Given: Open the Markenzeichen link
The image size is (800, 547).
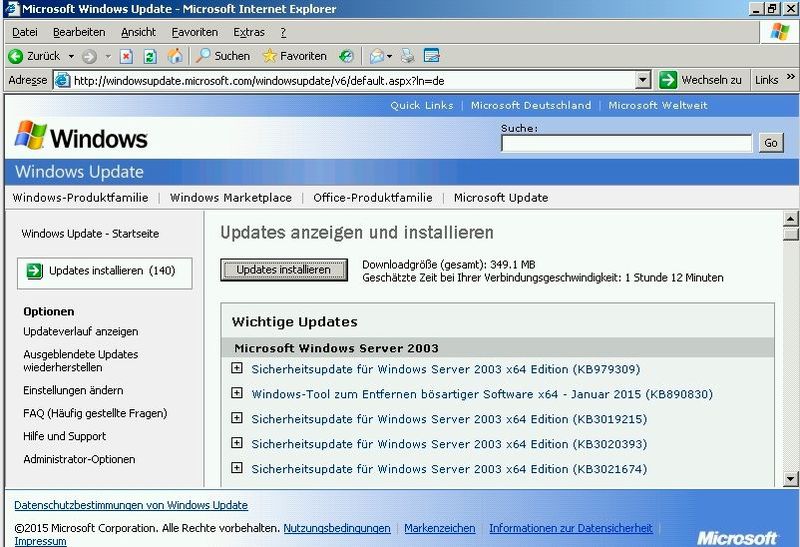Looking at the screenshot, I should click(440, 528).
